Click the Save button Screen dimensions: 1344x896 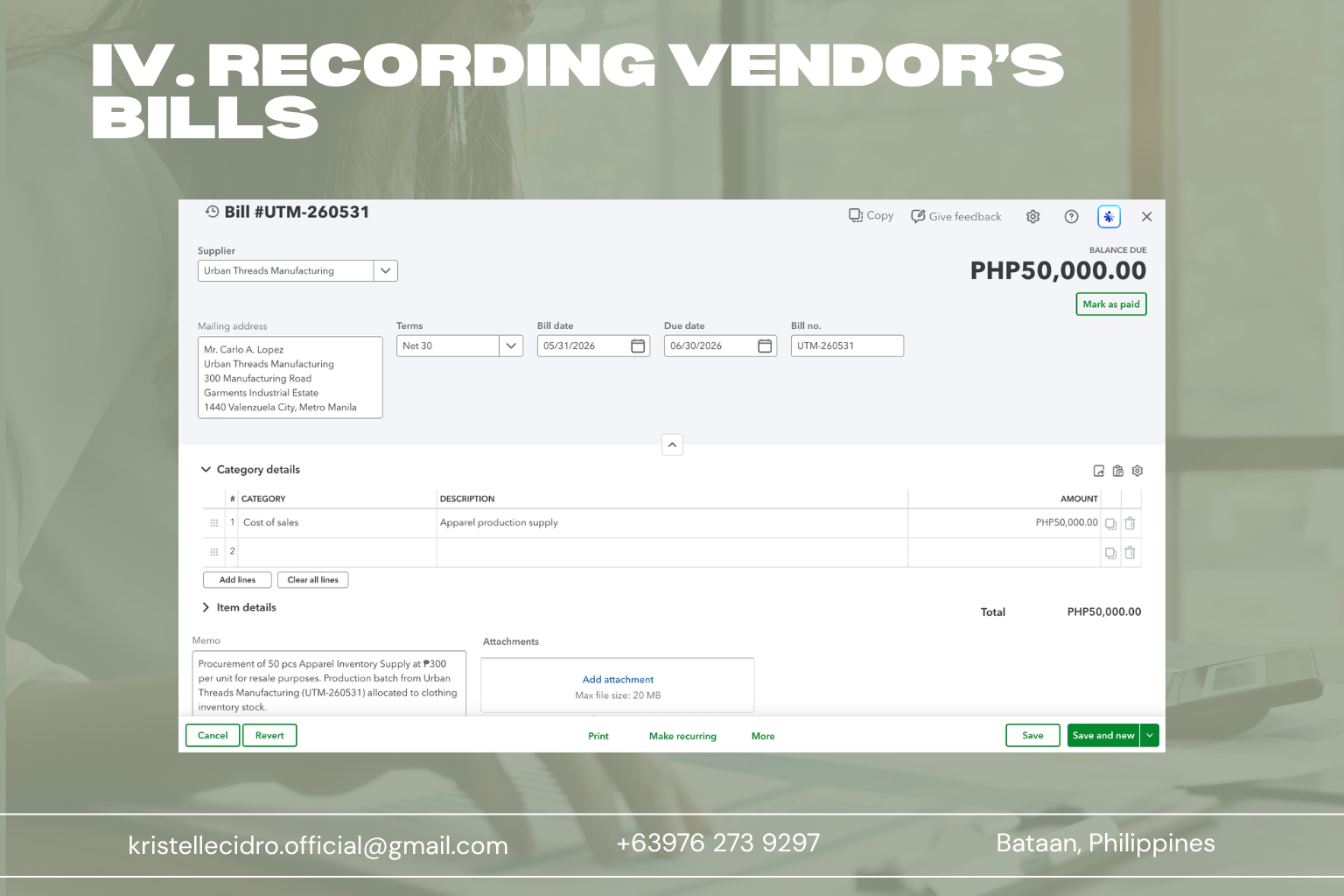point(1033,736)
